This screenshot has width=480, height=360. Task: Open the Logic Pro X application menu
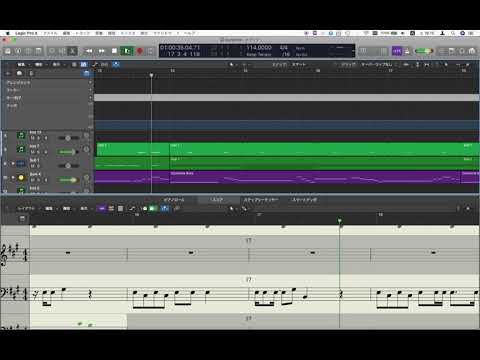coord(26,33)
